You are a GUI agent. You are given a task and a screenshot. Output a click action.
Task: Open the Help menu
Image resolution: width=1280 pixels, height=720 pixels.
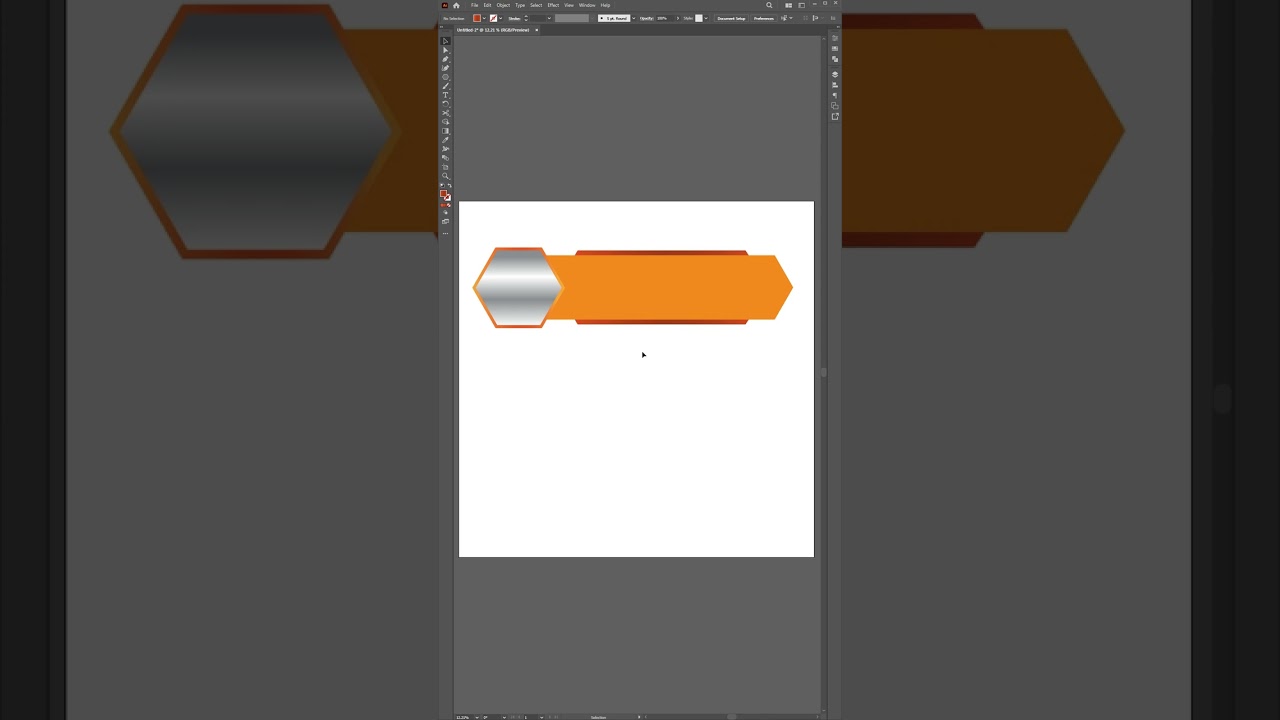[605, 5]
